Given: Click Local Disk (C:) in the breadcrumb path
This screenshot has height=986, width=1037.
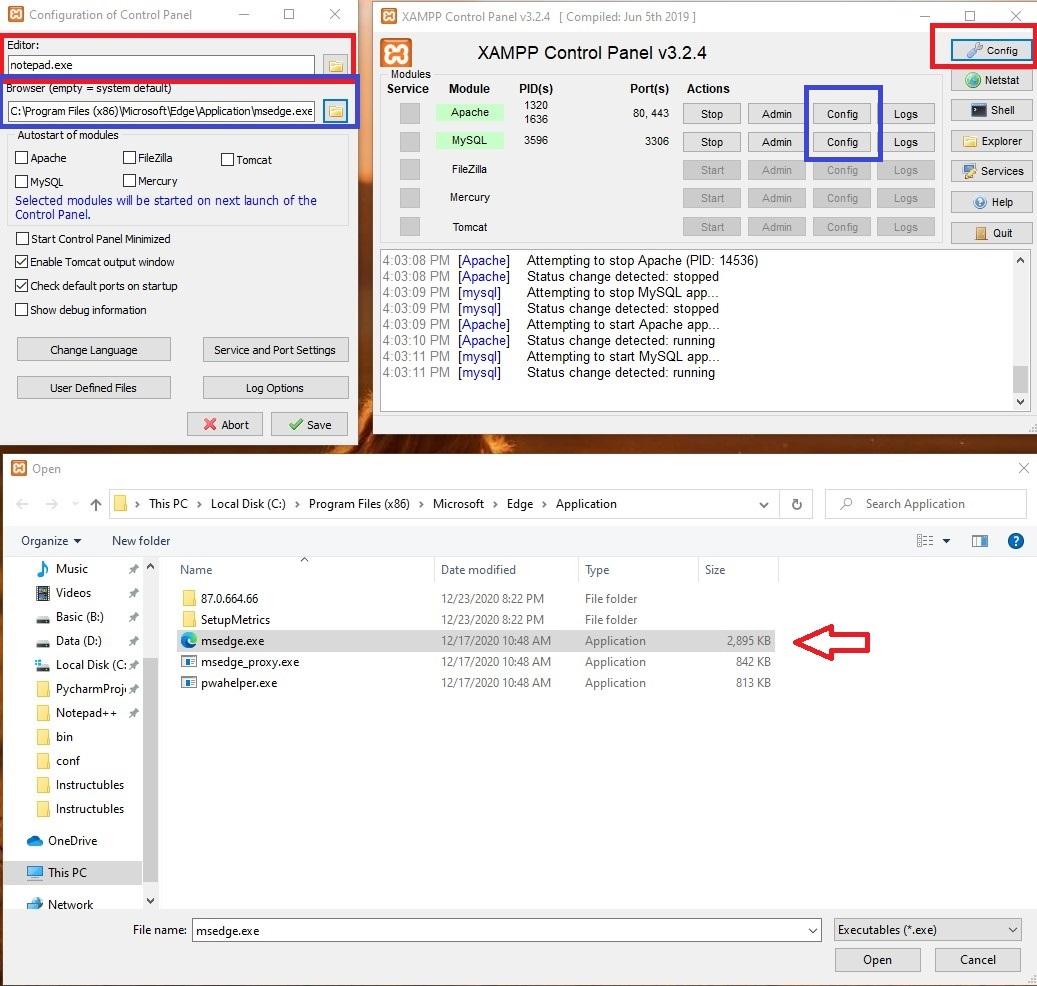Looking at the screenshot, I should click(x=248, y=504).
